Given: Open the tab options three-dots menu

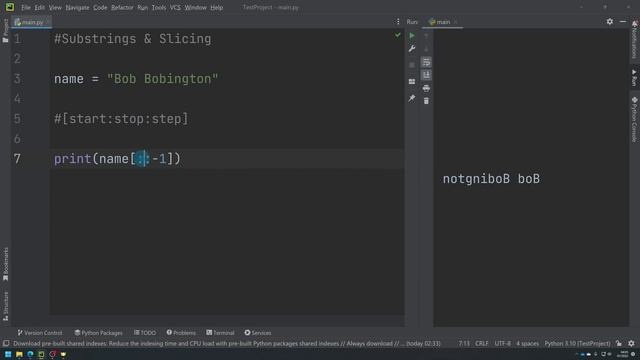Looking at the screenshot, I should 398,22.
